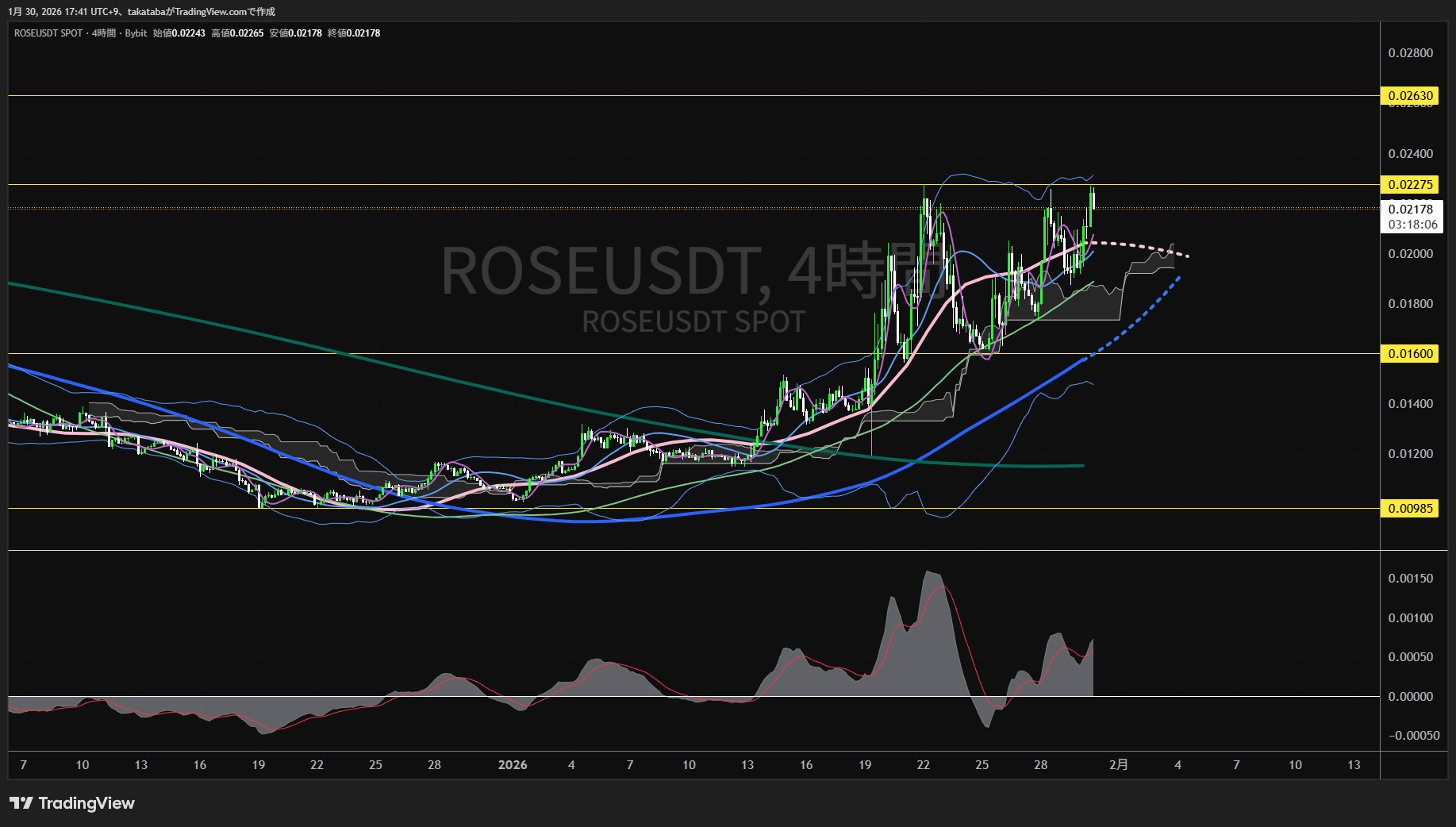Click date 19 on the time axis
Screen dimensions: 1456x827
(x=865, y=765)
